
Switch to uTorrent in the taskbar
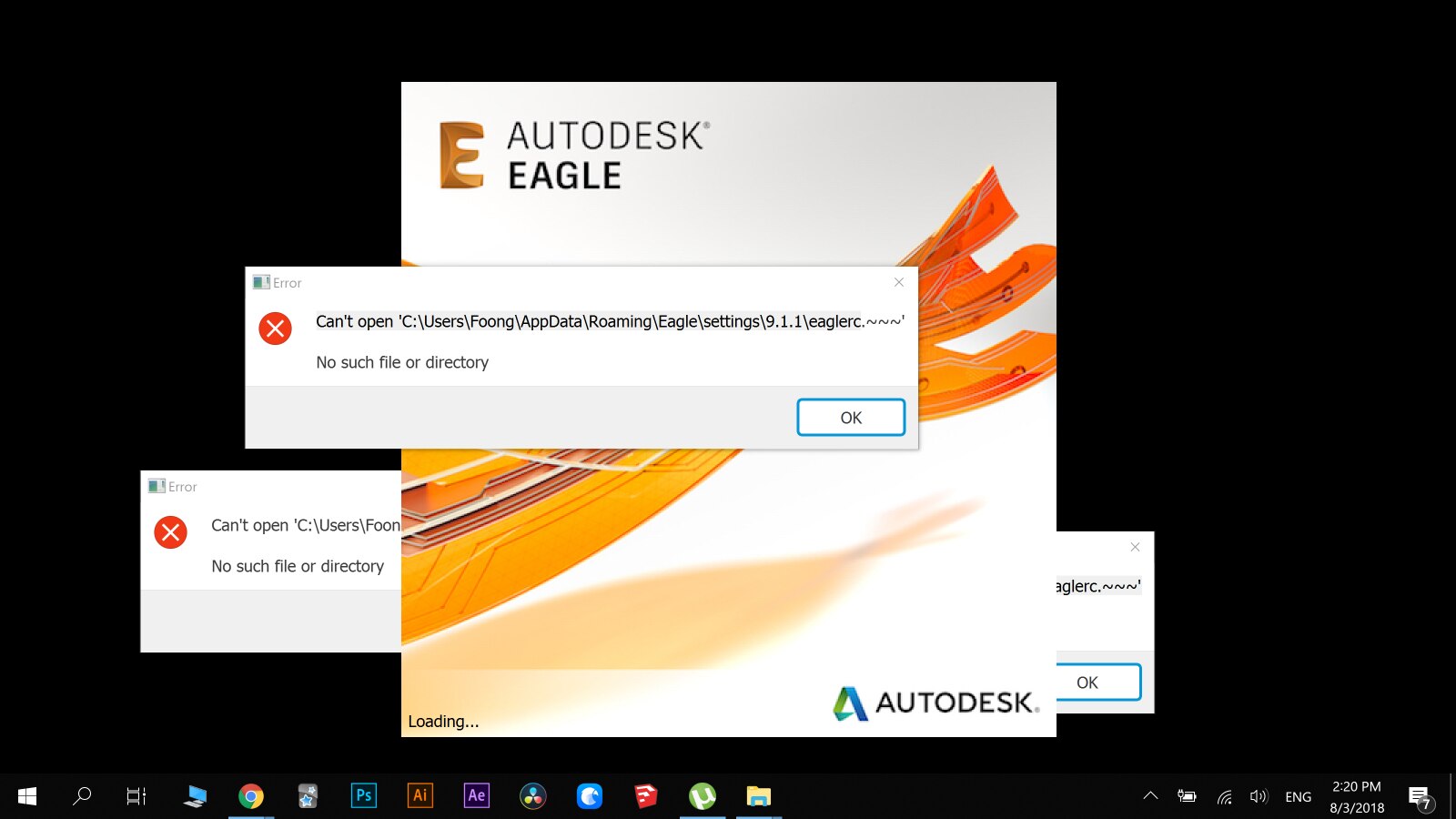703,796
